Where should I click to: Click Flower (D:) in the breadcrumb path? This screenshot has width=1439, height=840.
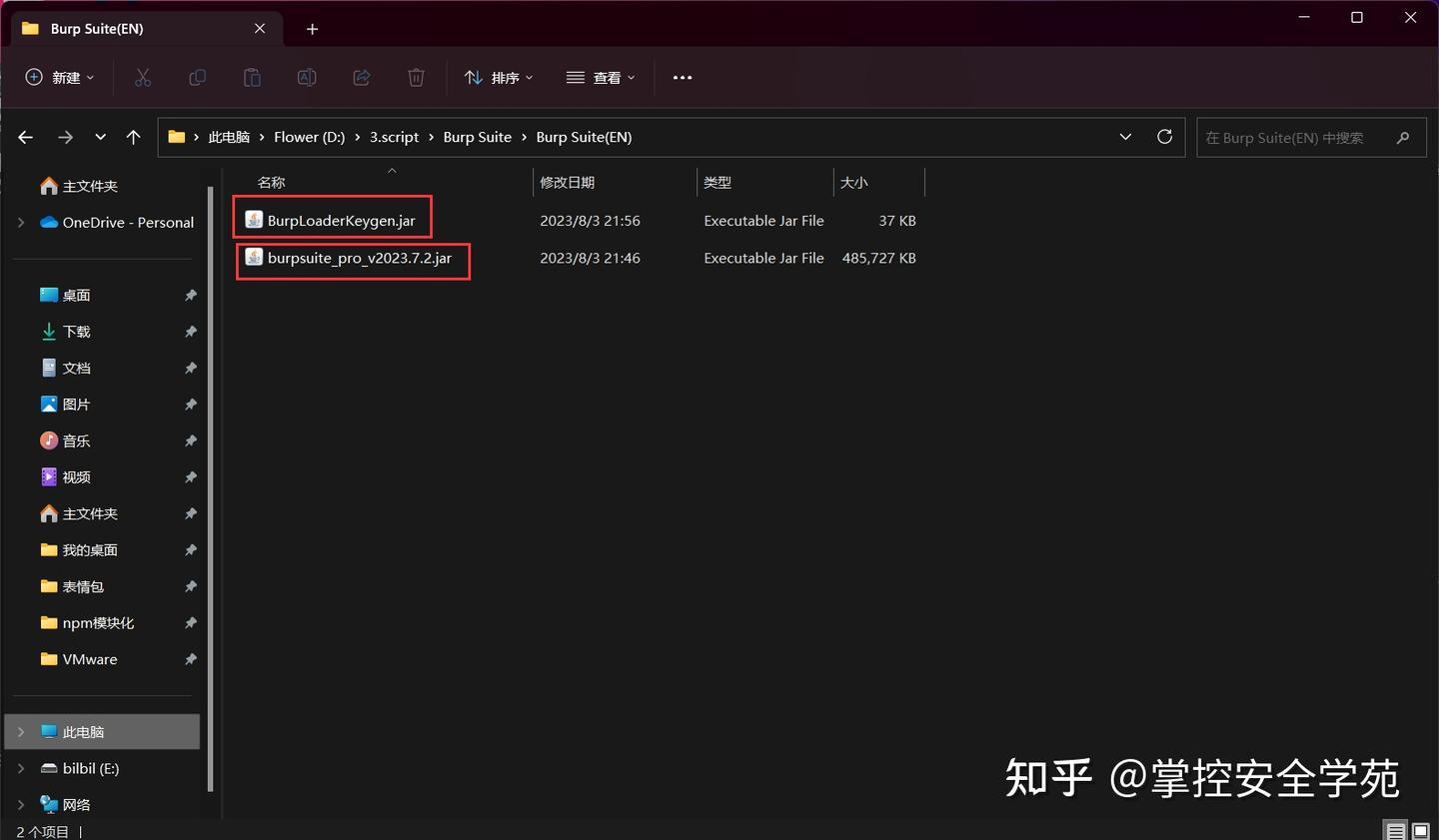pyautogui.click(x=309, y=137)
